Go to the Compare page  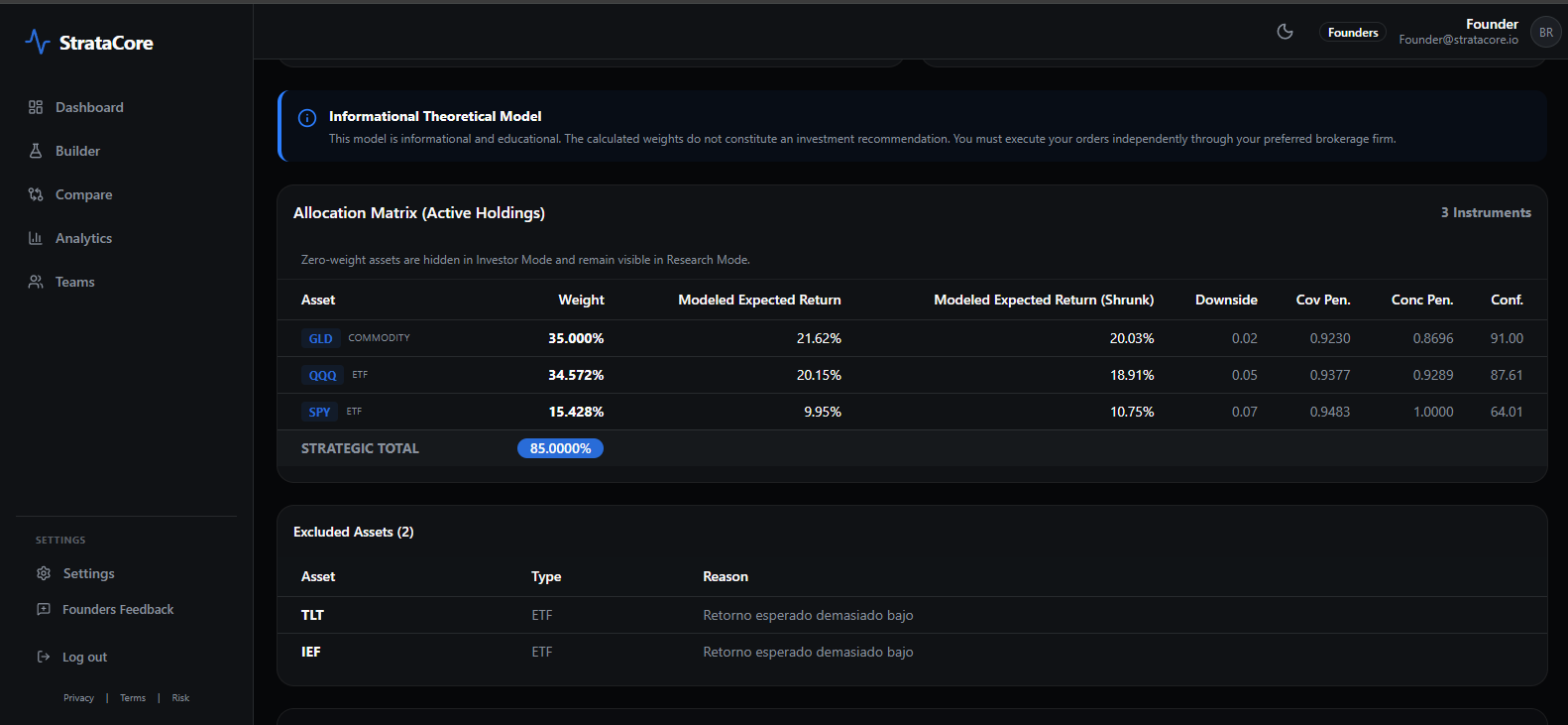(x=83, y=194)
